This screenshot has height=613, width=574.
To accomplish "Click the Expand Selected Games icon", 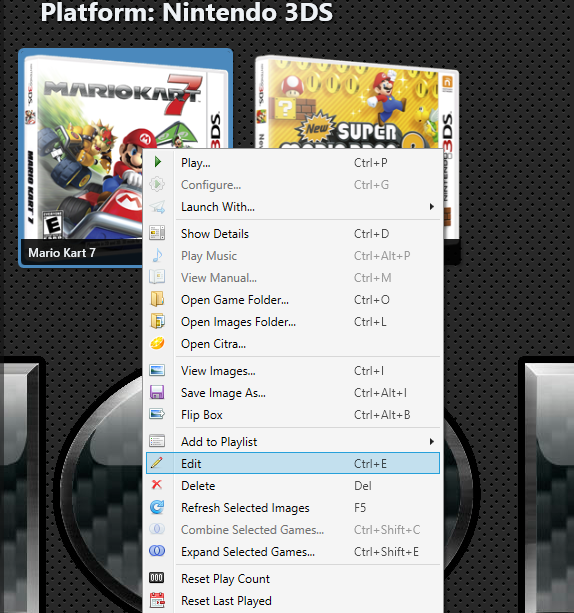I will (157, 551).
